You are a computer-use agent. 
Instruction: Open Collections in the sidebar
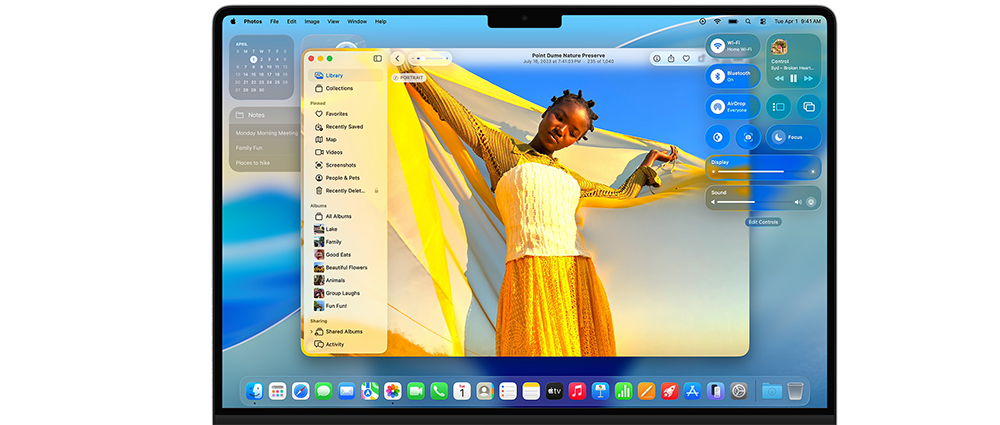[346, 88]
